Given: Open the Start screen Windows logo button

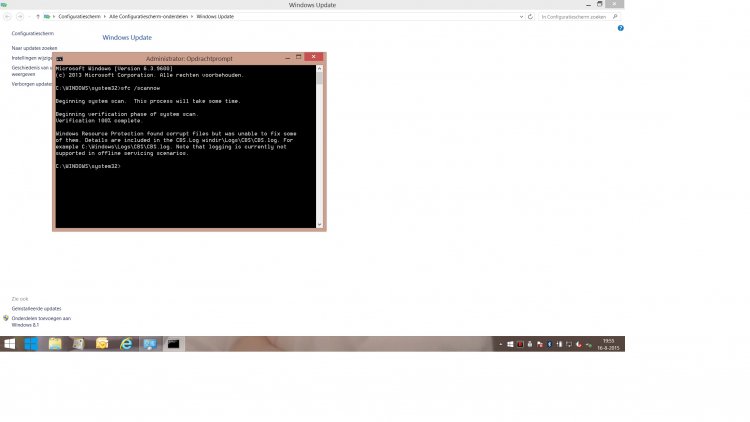Looking at the screenshot, I should [10, 344].
